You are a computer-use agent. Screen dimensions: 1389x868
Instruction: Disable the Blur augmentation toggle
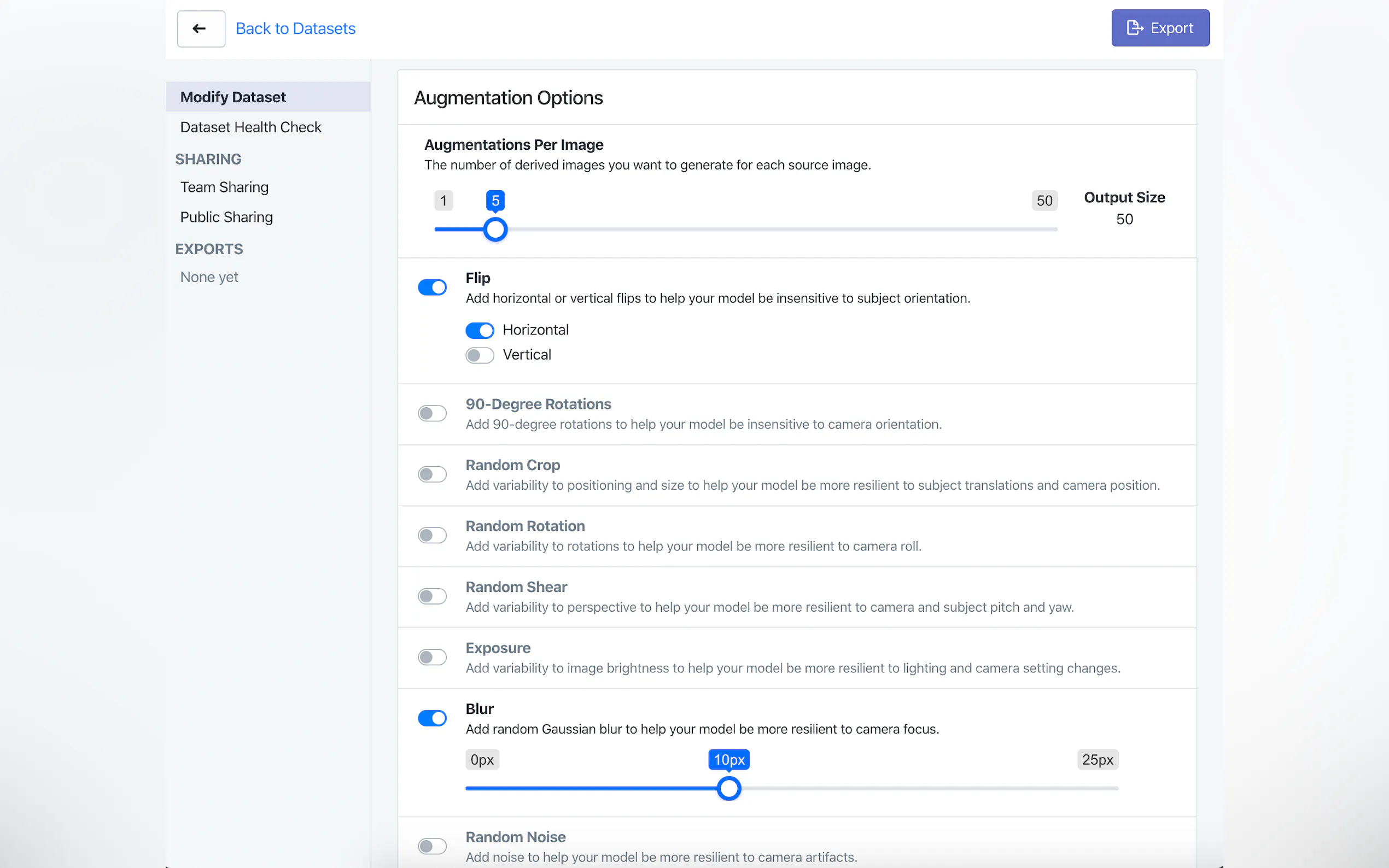pyautogui.click(x=432, y=718)
